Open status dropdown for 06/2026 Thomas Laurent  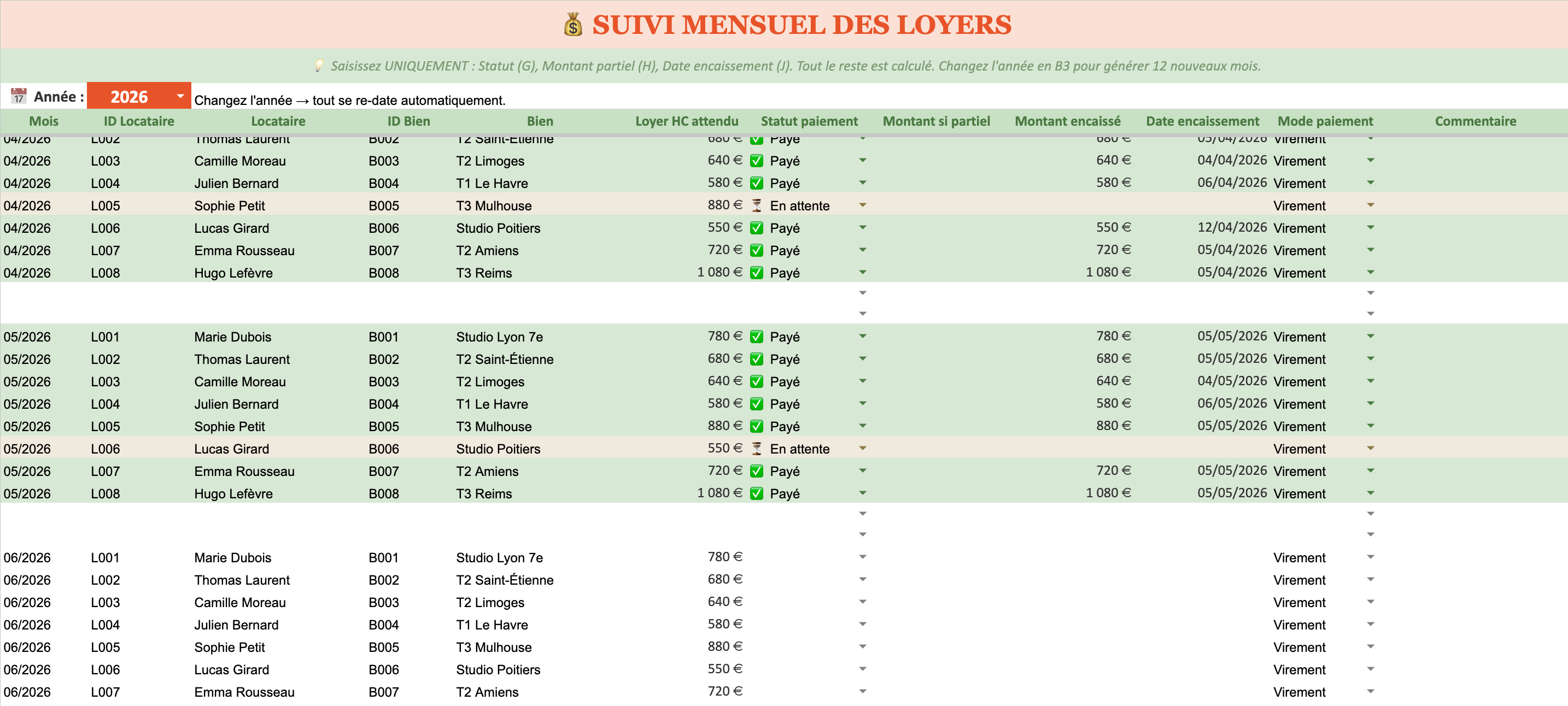coord(863,579)
